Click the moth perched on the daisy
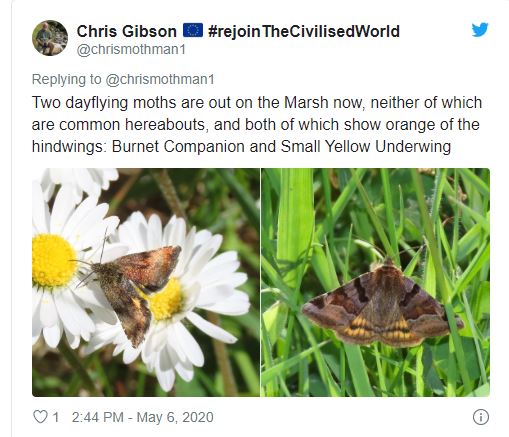This screenshot has height=437, width=509. [x=132, y=290]
